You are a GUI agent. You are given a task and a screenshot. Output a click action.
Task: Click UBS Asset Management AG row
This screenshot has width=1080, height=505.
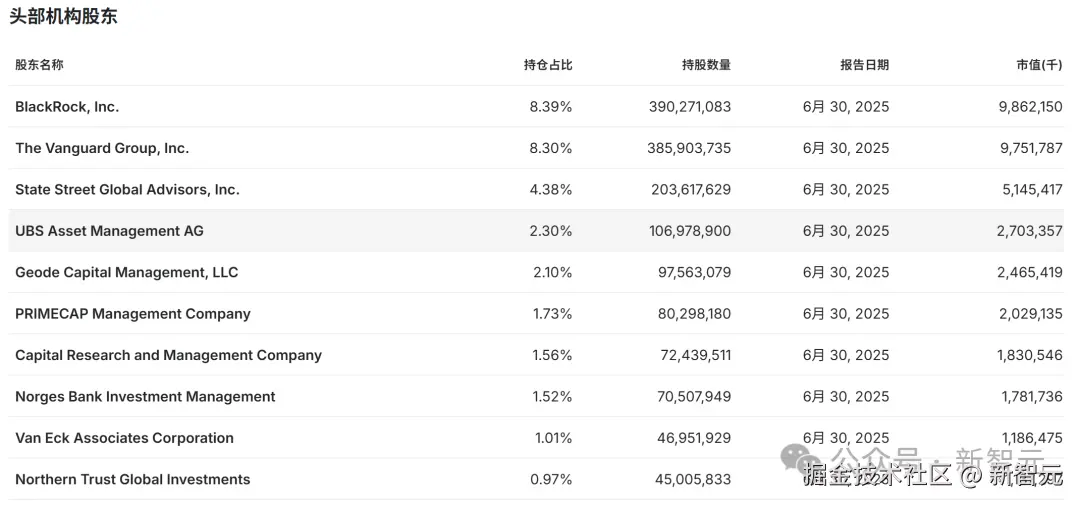click(109, 231)
